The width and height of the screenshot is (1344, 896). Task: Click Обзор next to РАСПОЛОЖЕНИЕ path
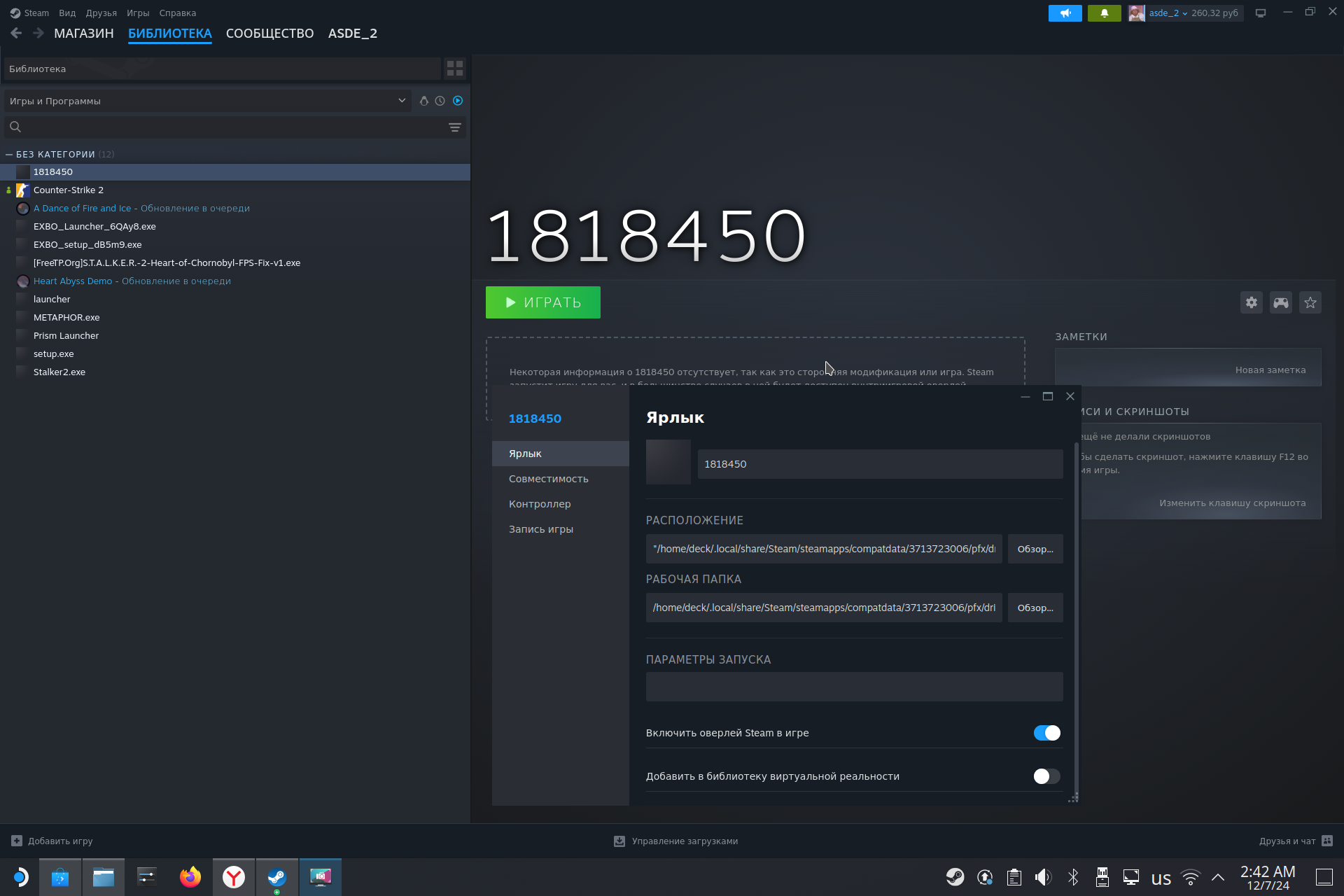coord(1035,549)
